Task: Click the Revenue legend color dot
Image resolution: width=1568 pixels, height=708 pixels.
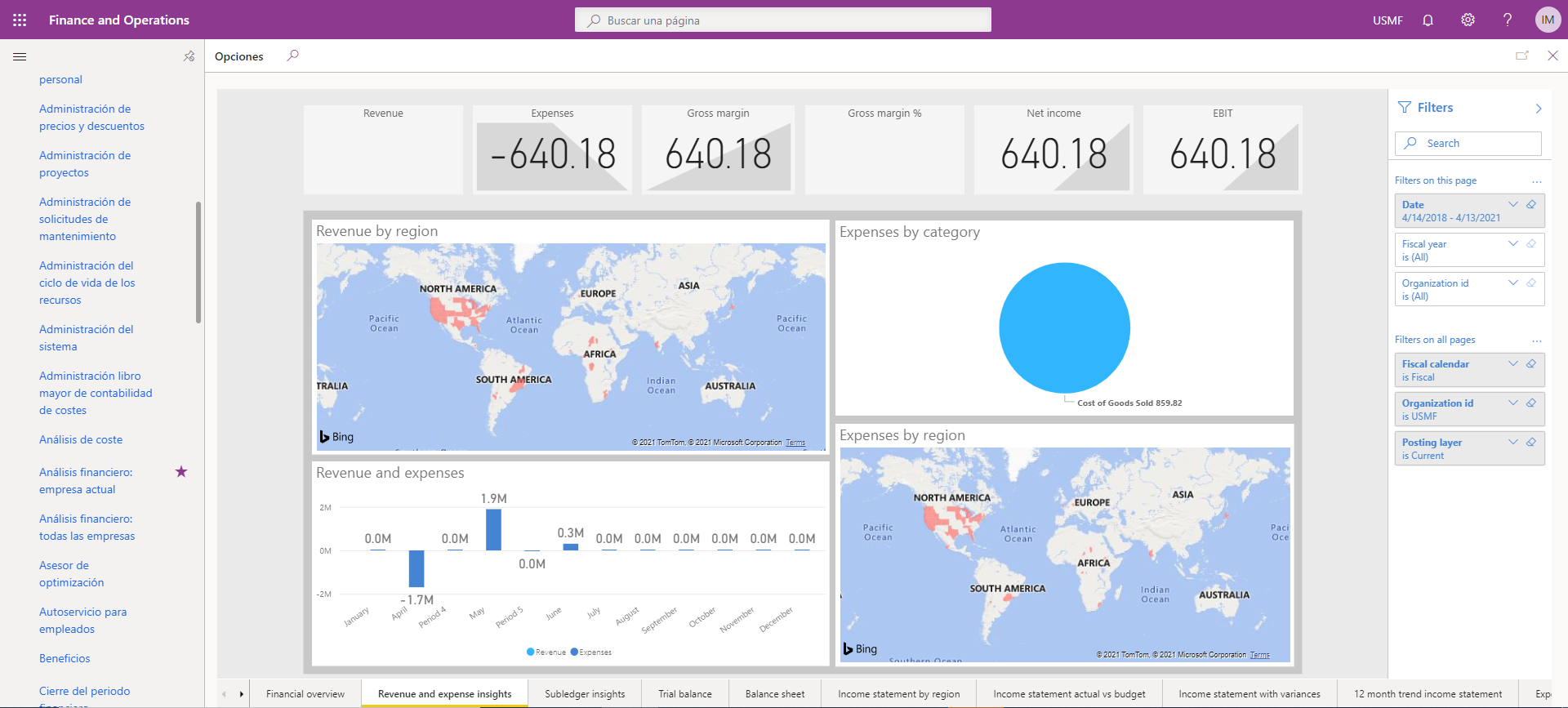Action: point(530,652)
